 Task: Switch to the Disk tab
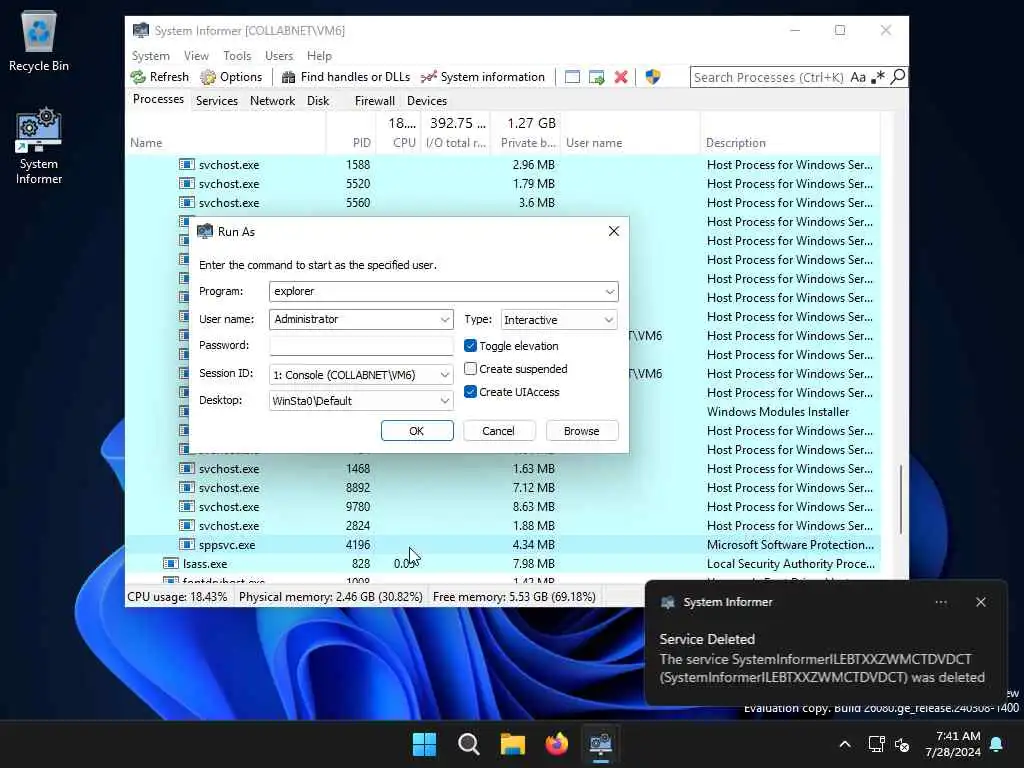pyautogui.click(x=318, y=101)
